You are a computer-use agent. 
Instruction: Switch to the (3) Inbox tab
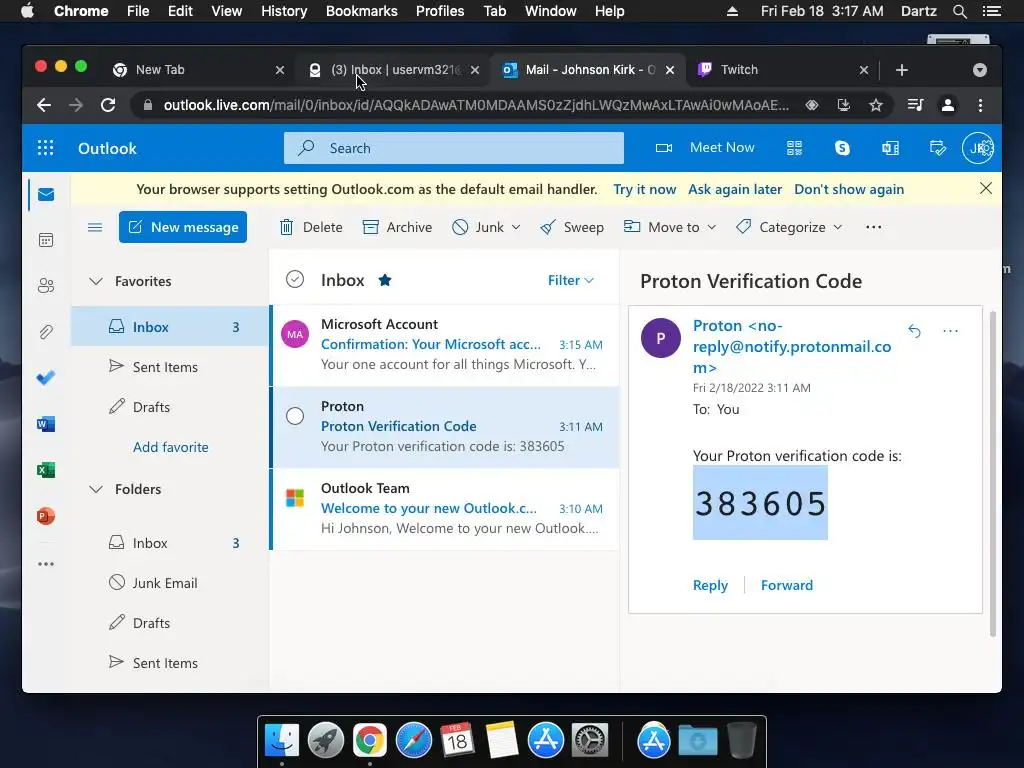click(394, 70)
